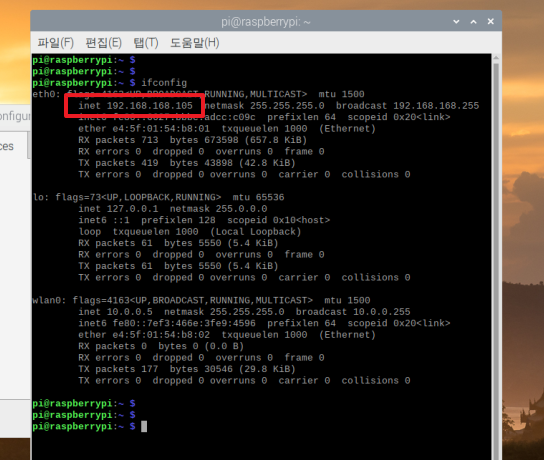
Task: Click the ifconfig command text
Action: click(x=164, y=83)
